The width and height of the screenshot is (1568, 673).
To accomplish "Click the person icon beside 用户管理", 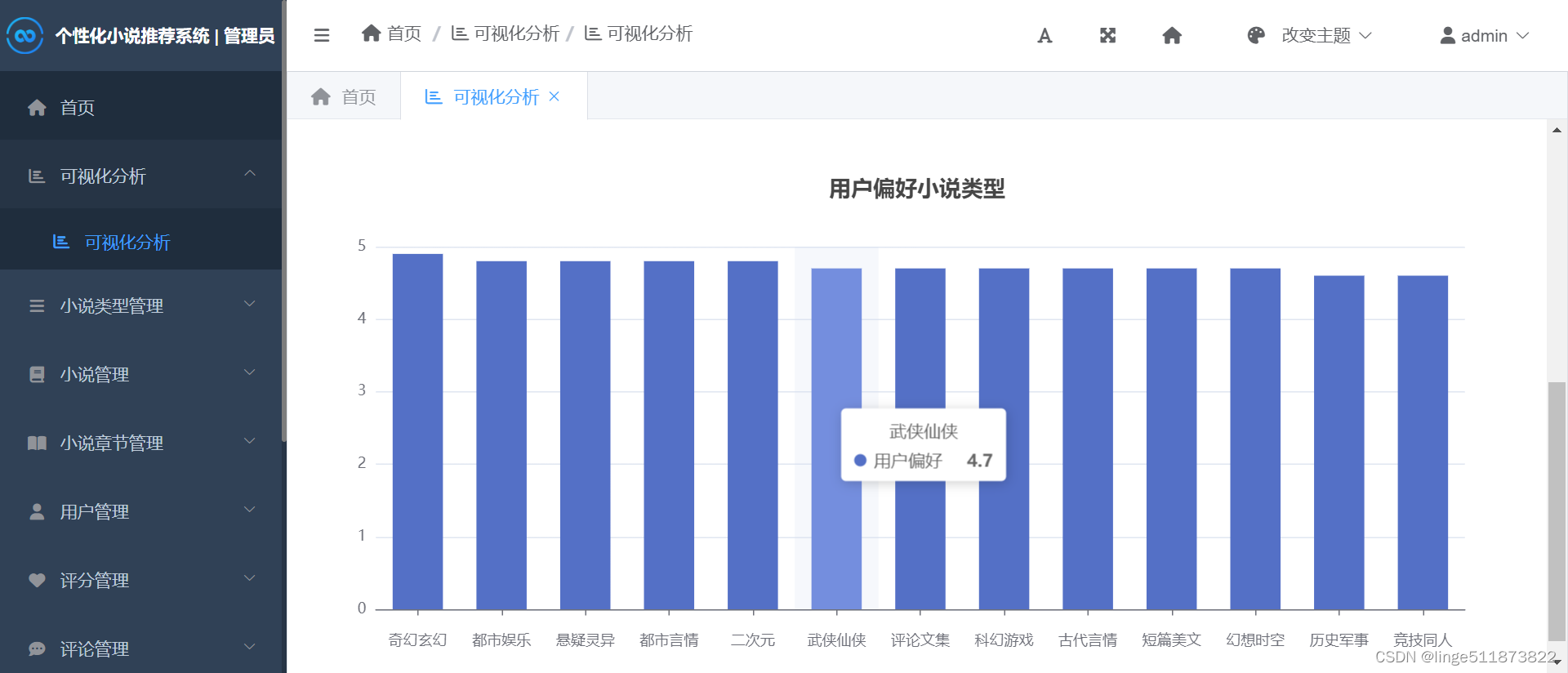I will (x=37, y=512).
